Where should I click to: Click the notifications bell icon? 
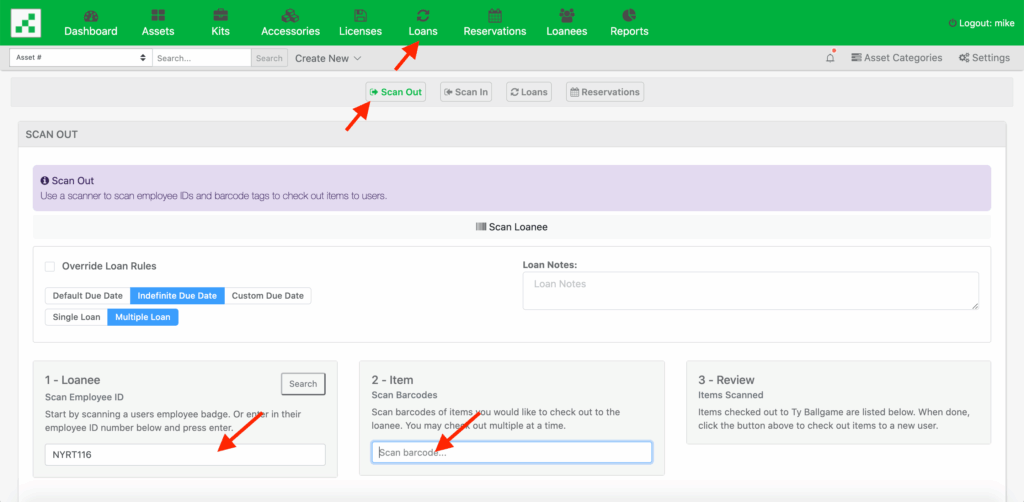click(x=830, y=58)
